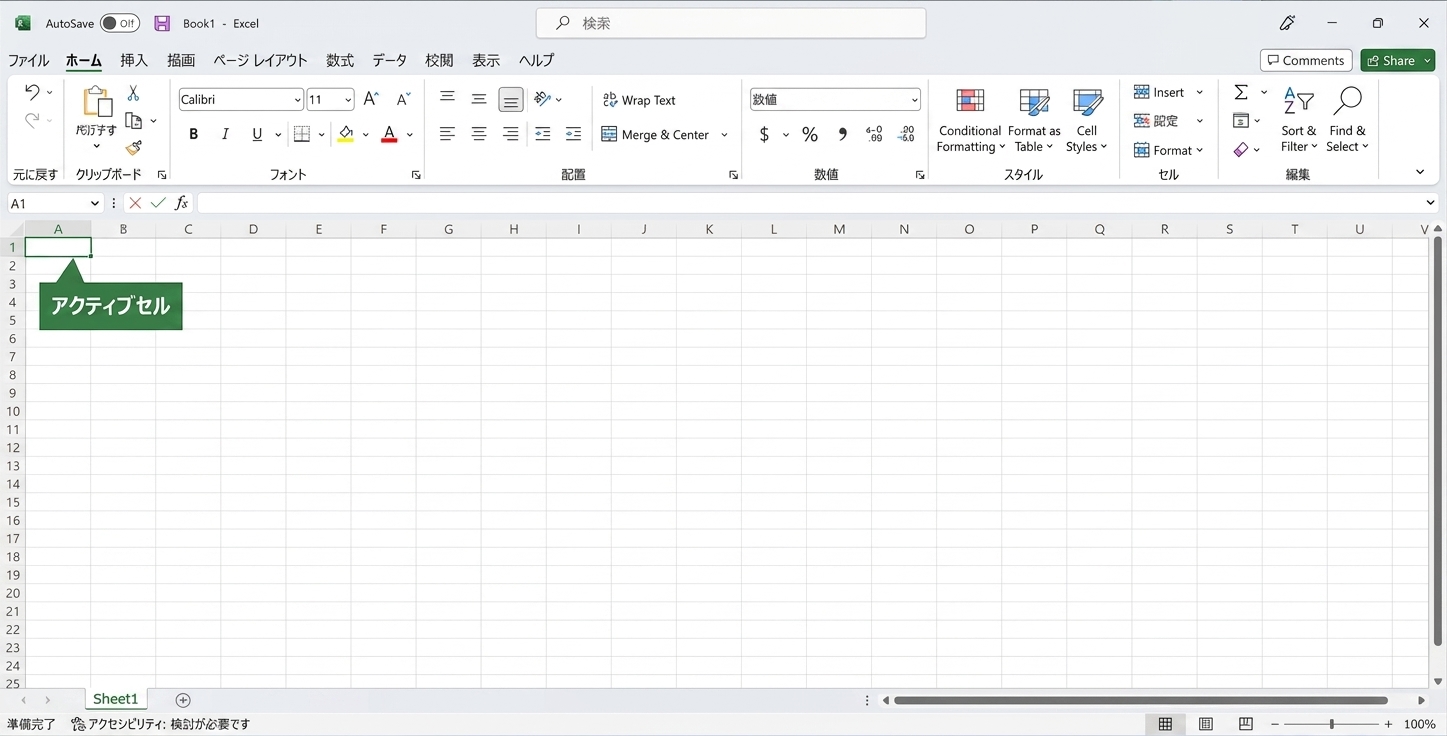The width and height of the screenshot is (1447, 736).
Task: Click the Undo arrow icon
Action: tap(32, 93)
